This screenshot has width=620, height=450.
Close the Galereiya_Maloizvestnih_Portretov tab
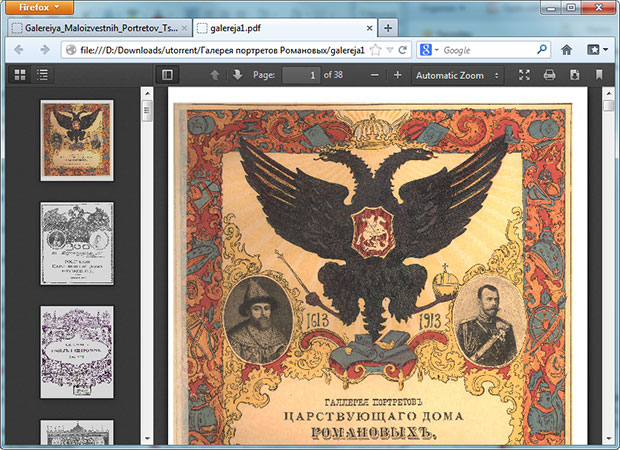184,28
